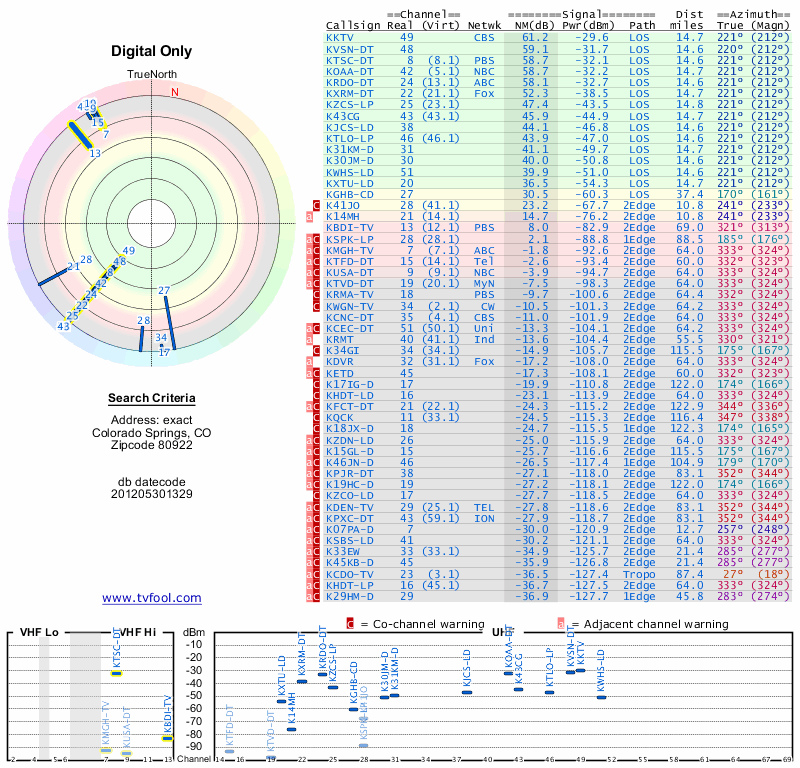Click the red N magnetic north marker

pos(175,92)
